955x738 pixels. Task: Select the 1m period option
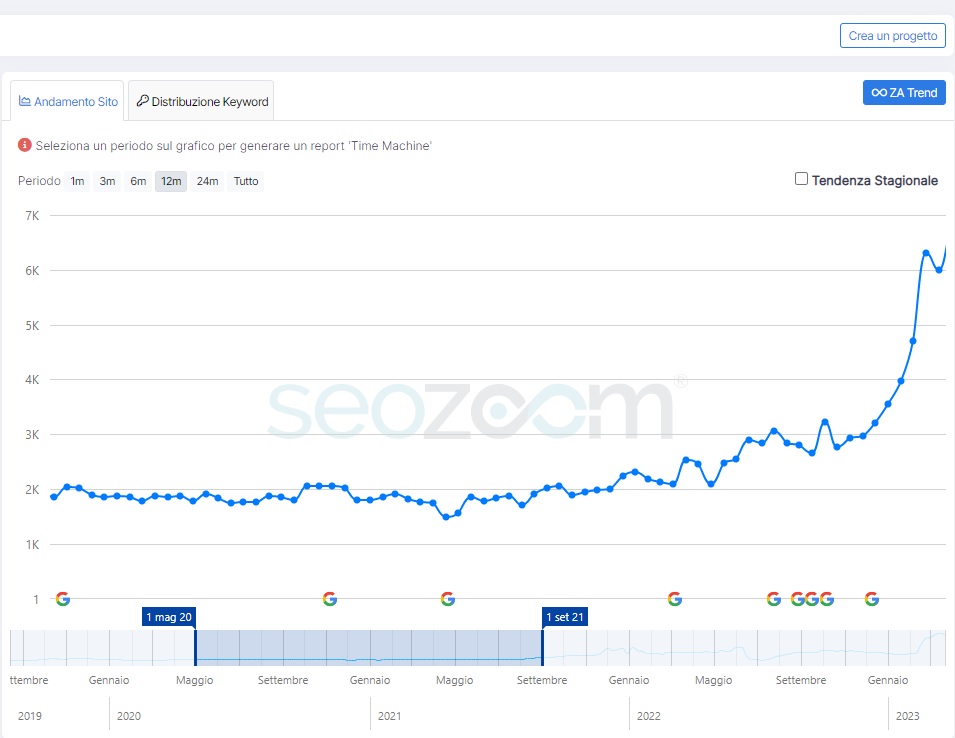(x=77, y=181)
